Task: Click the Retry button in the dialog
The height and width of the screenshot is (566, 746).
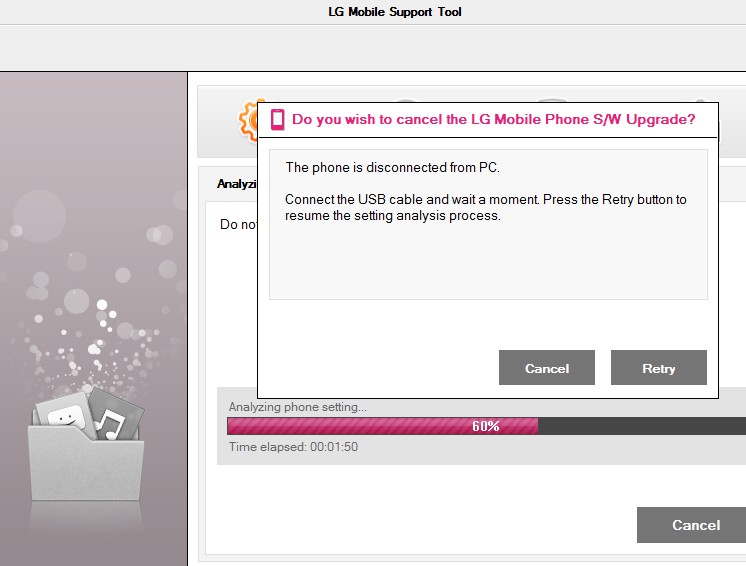Action: click(x=658, y=368)
